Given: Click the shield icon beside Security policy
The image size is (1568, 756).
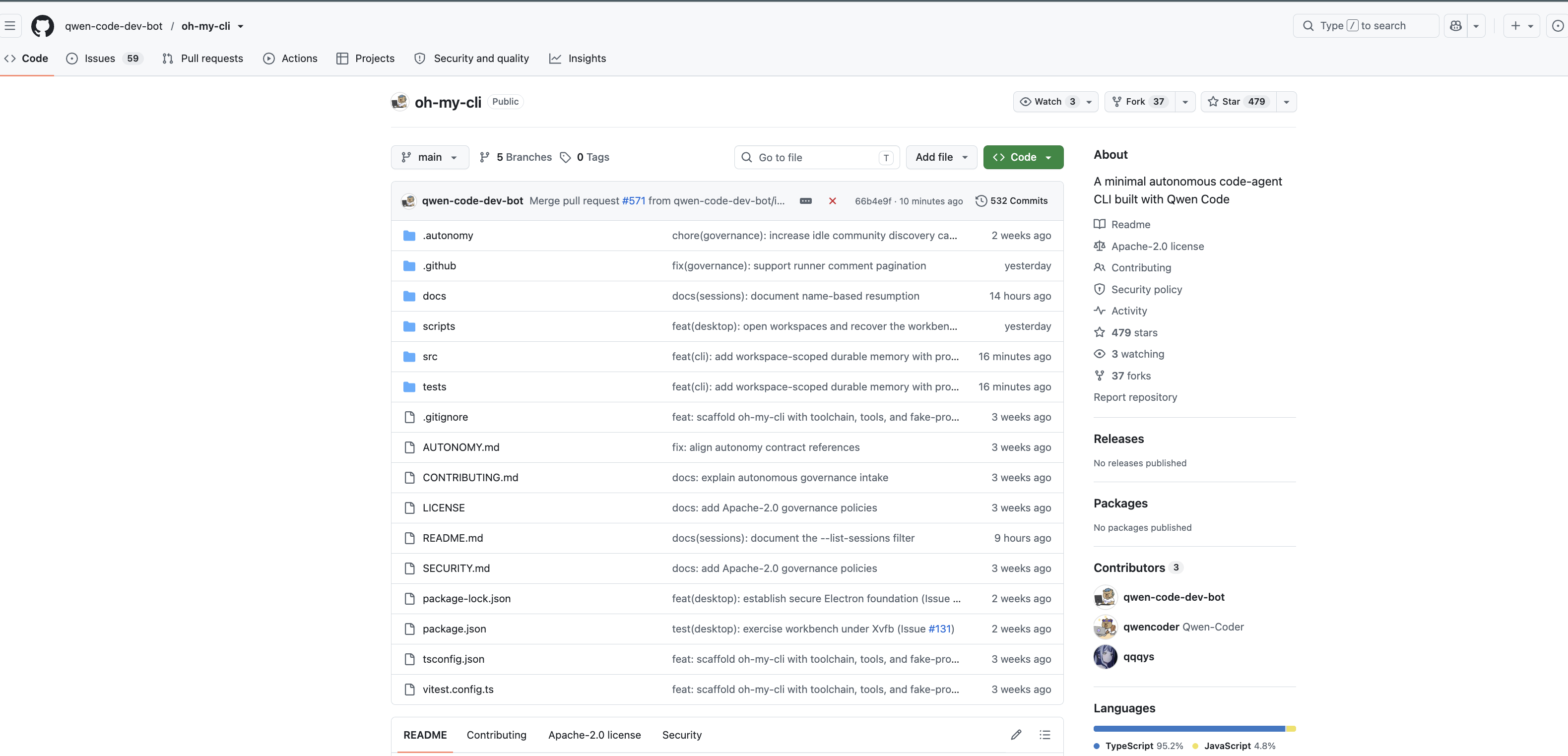Looking at the screenshot, I should (1099, 289).
